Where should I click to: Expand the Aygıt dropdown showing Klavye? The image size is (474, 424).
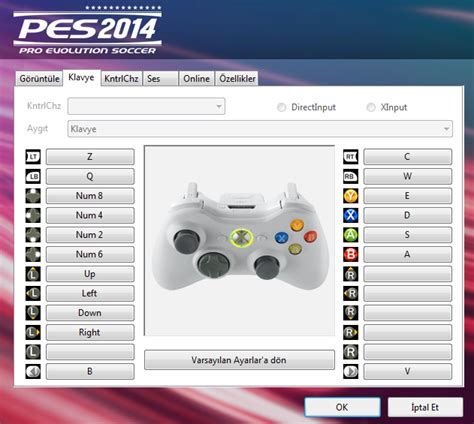coord(260,129)
